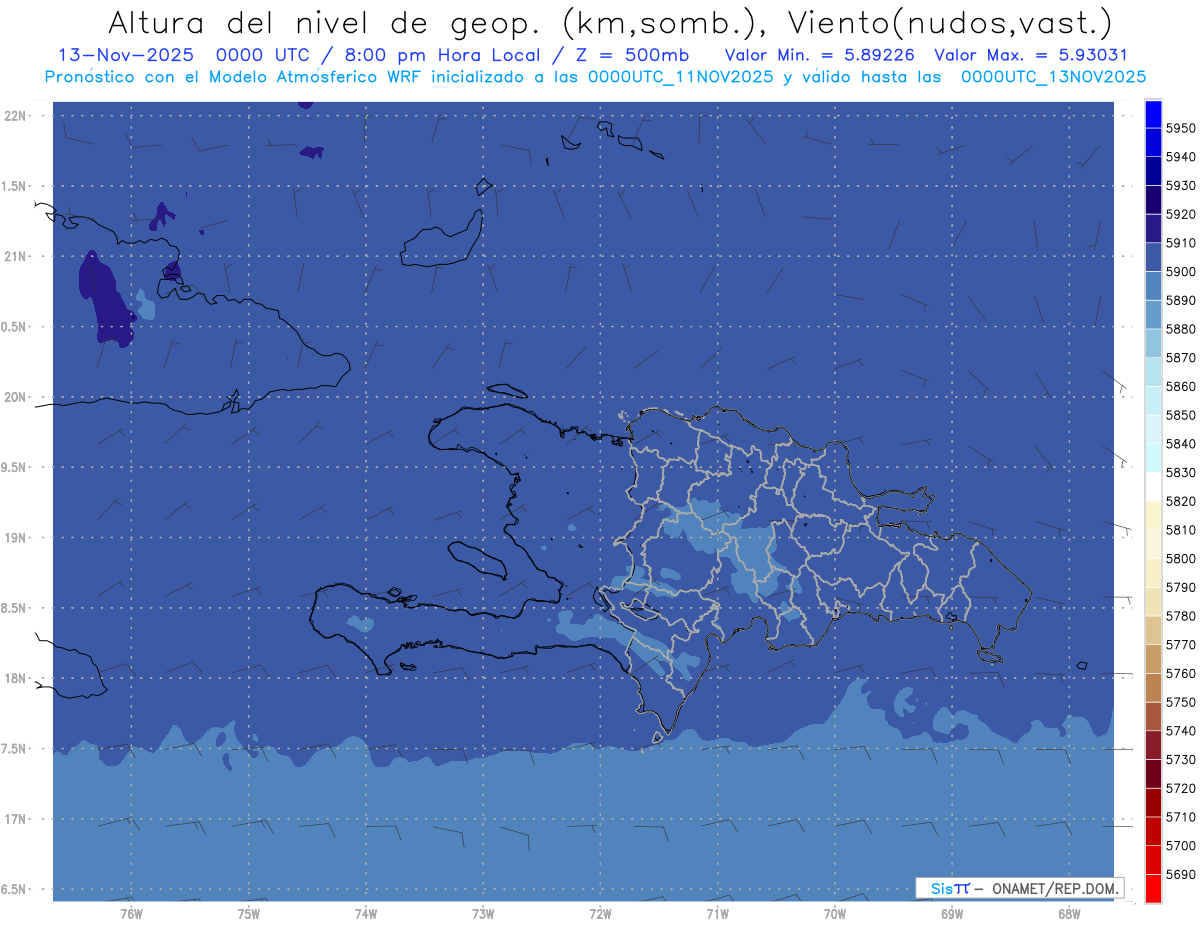Click the 76W longitude axis label
The width and height of the screenshot is (1200, 927).
pyautogui.click(x=131, y=913)
